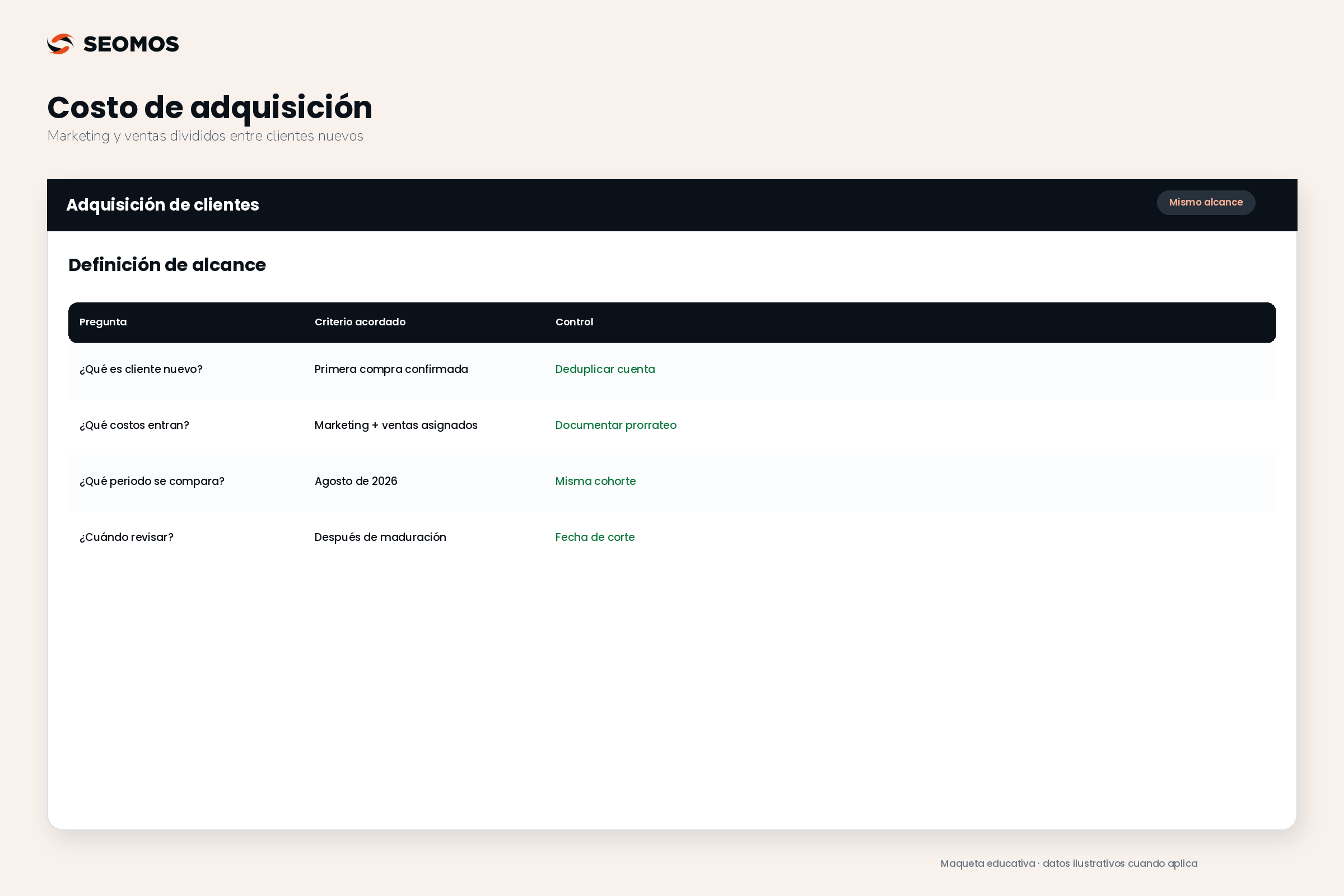Screen dimensions: 1344x896
Task: Select the Pregunta column header
Action: coord(103,321)
